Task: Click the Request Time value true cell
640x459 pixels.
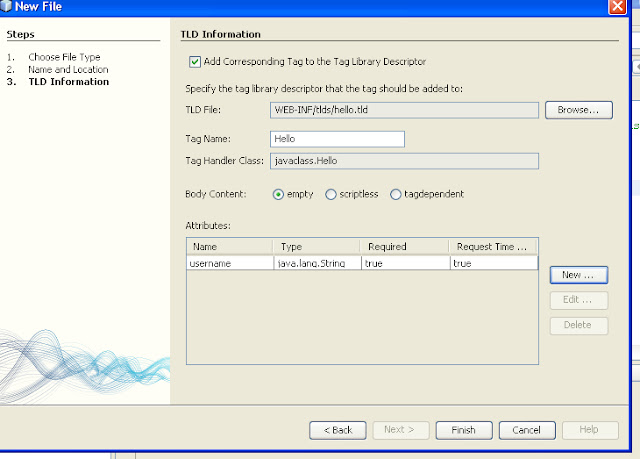Action: (x=494, y=263)
